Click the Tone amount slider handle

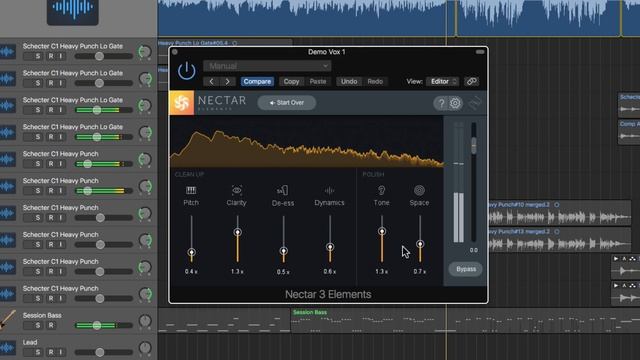coord(382,231)
